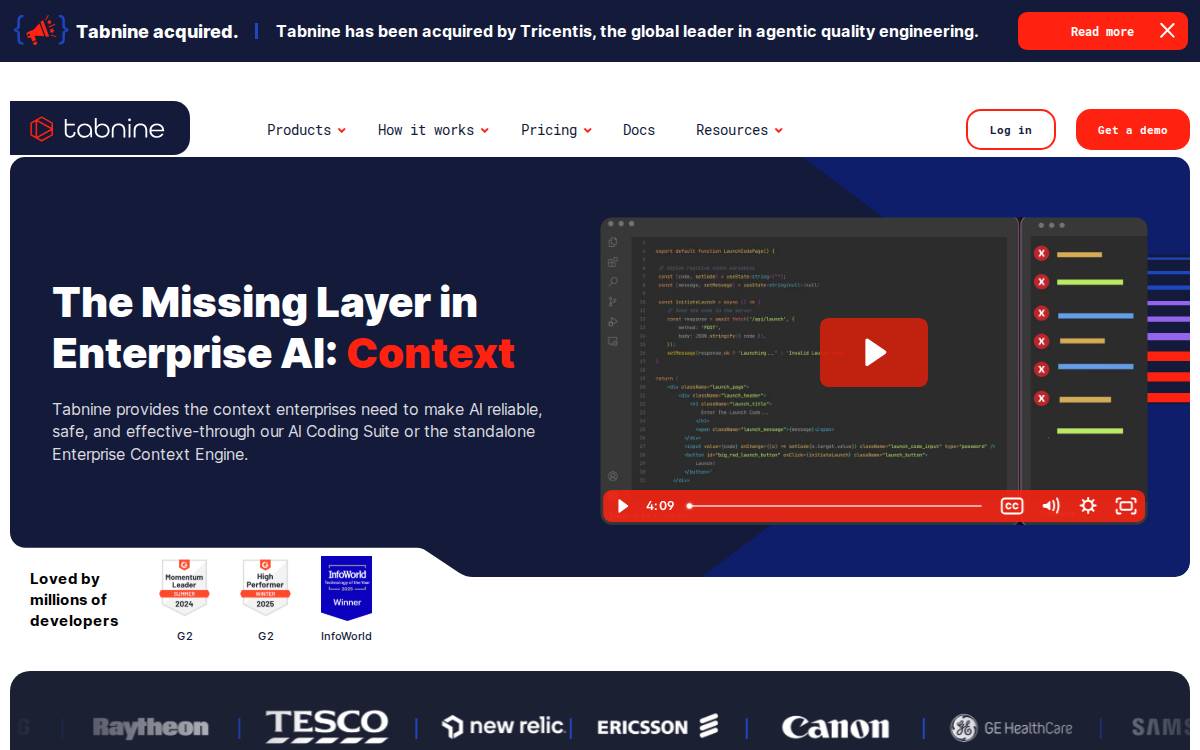Click the Ericsson logo
This screenshot has height=750, width=1200.
tap(658, 727)
